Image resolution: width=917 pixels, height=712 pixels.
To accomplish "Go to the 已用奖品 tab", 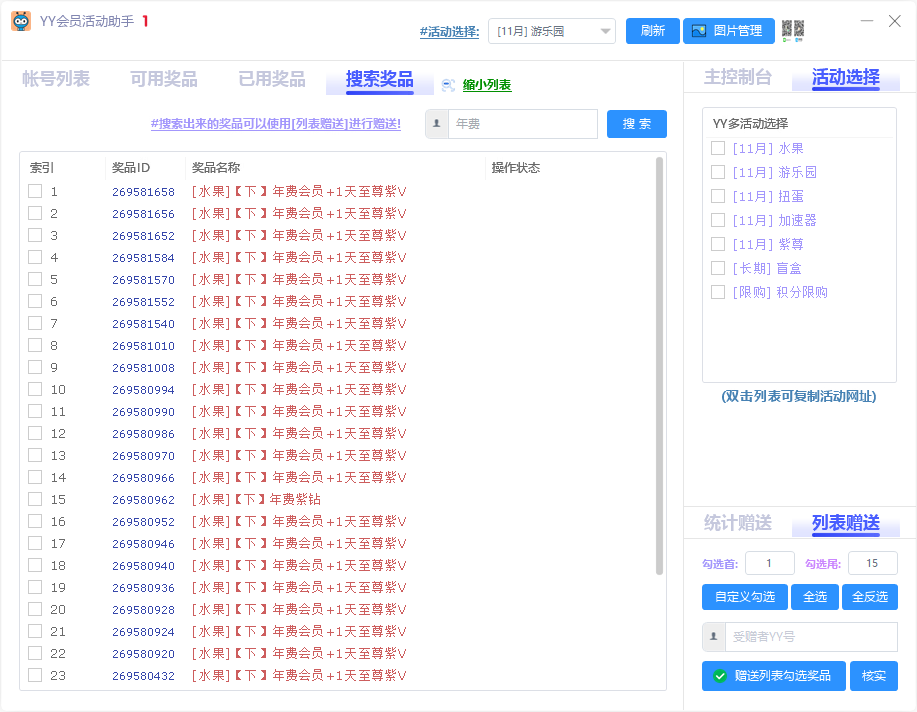I will [x=272, y=79].
